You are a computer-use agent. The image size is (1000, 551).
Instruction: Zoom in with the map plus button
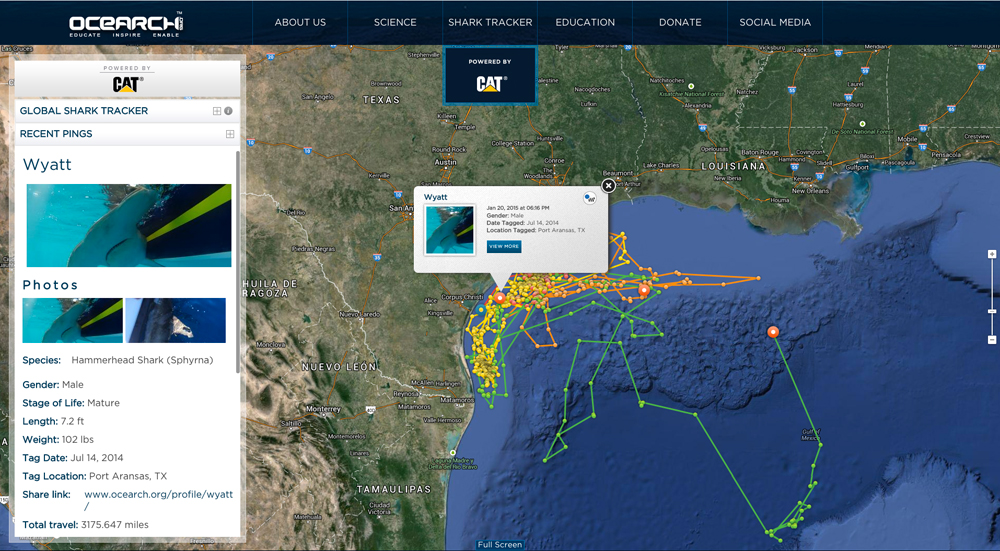click(x=992, y=254)
